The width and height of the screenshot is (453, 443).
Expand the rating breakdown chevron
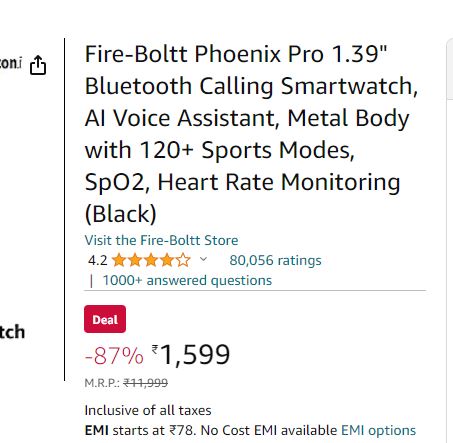[203, 259]
